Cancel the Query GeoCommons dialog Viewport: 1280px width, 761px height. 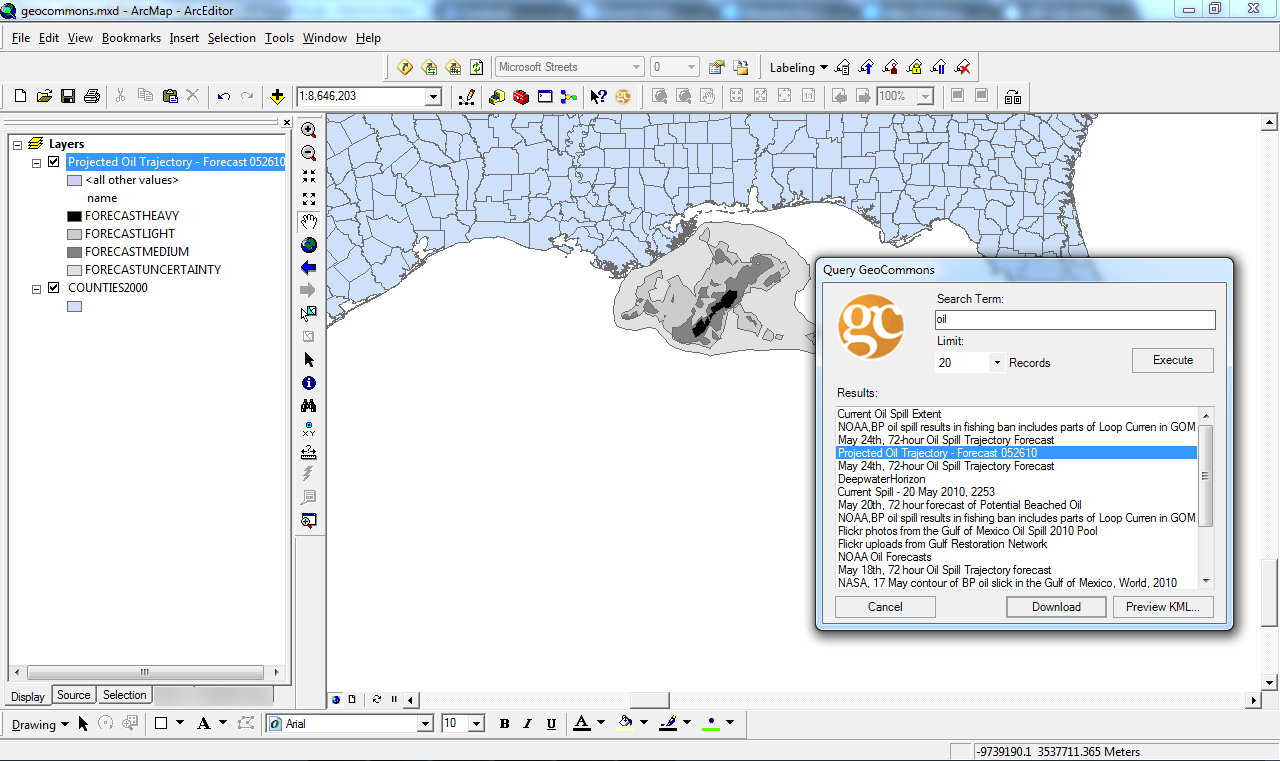[x=885, y=607]
